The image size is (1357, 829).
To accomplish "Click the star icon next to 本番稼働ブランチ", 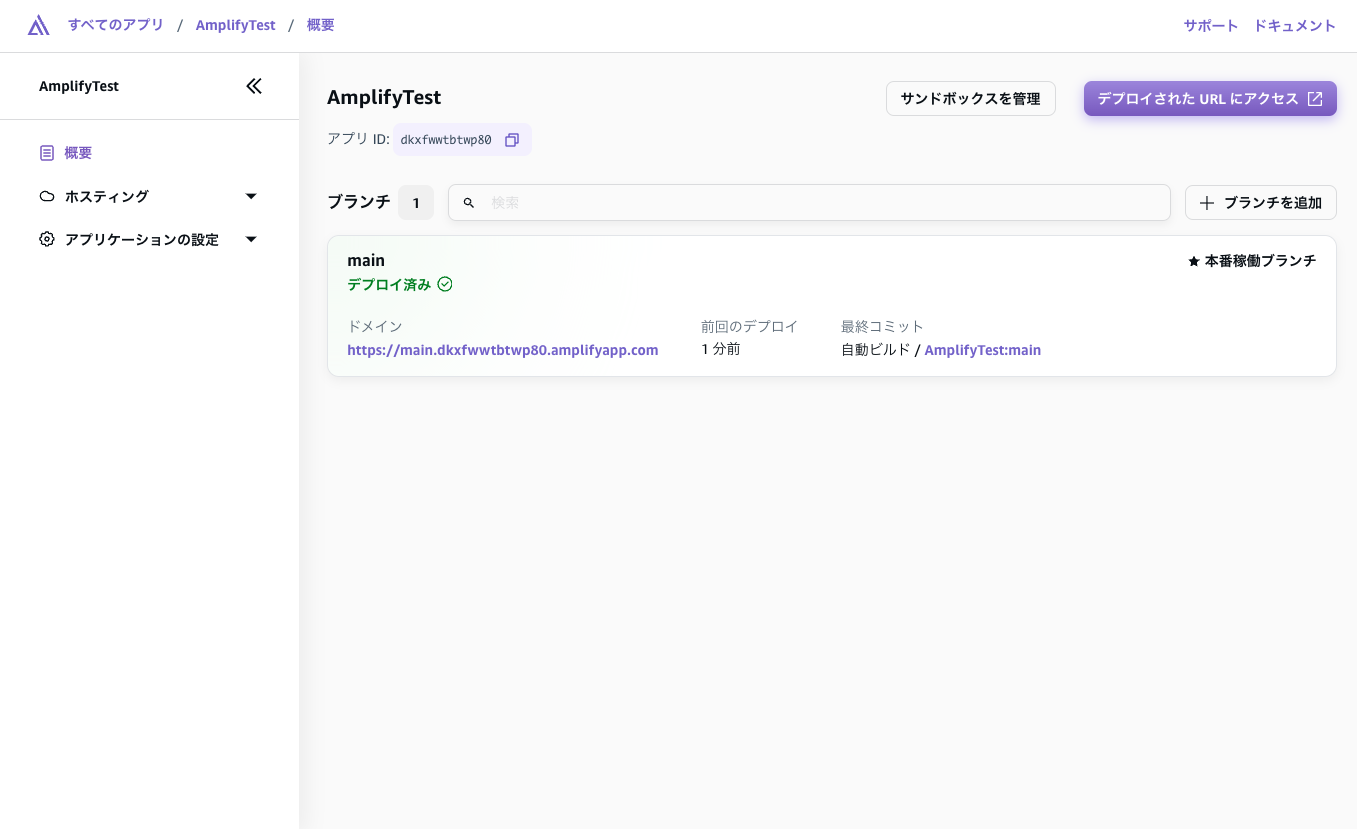I will pyautogui.click(x=1193, y=261).
